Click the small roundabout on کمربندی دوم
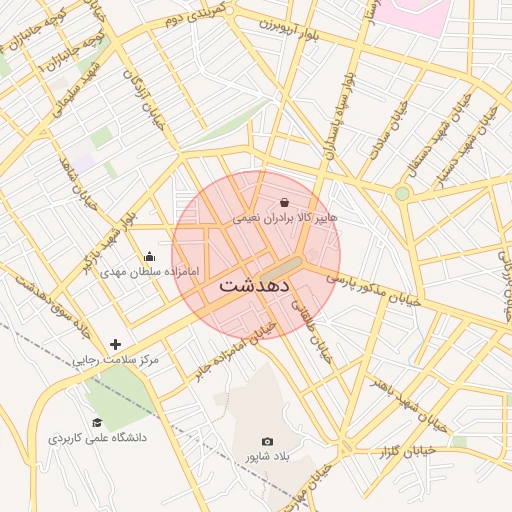The height and width of the screenshot is (512, 512). coord(229,11)
